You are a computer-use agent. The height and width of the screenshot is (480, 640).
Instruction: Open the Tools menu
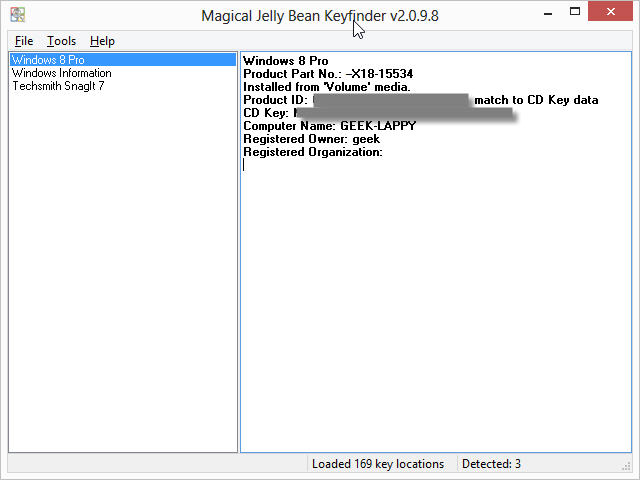[61, 41]
